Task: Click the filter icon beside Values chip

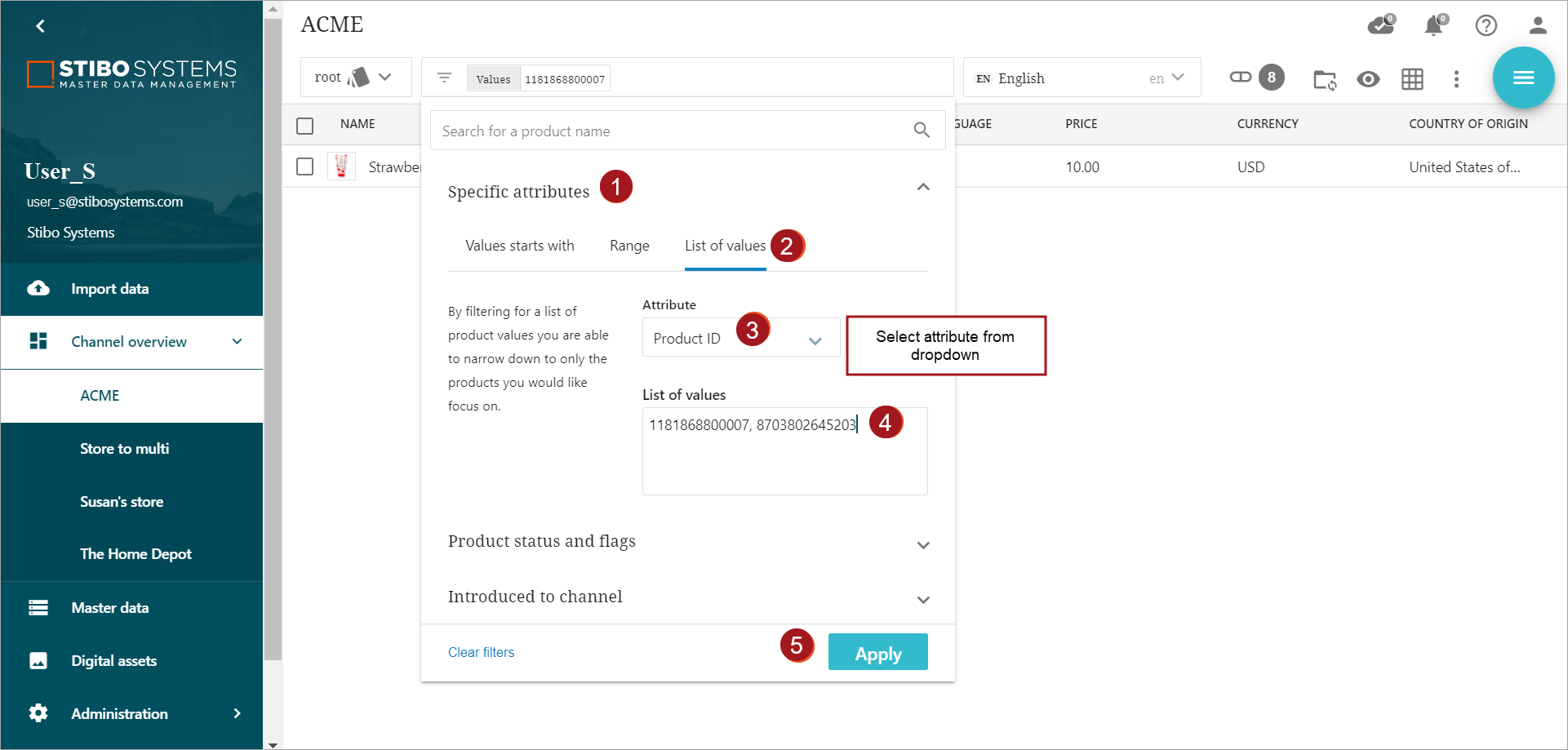Action: (444, 78)
